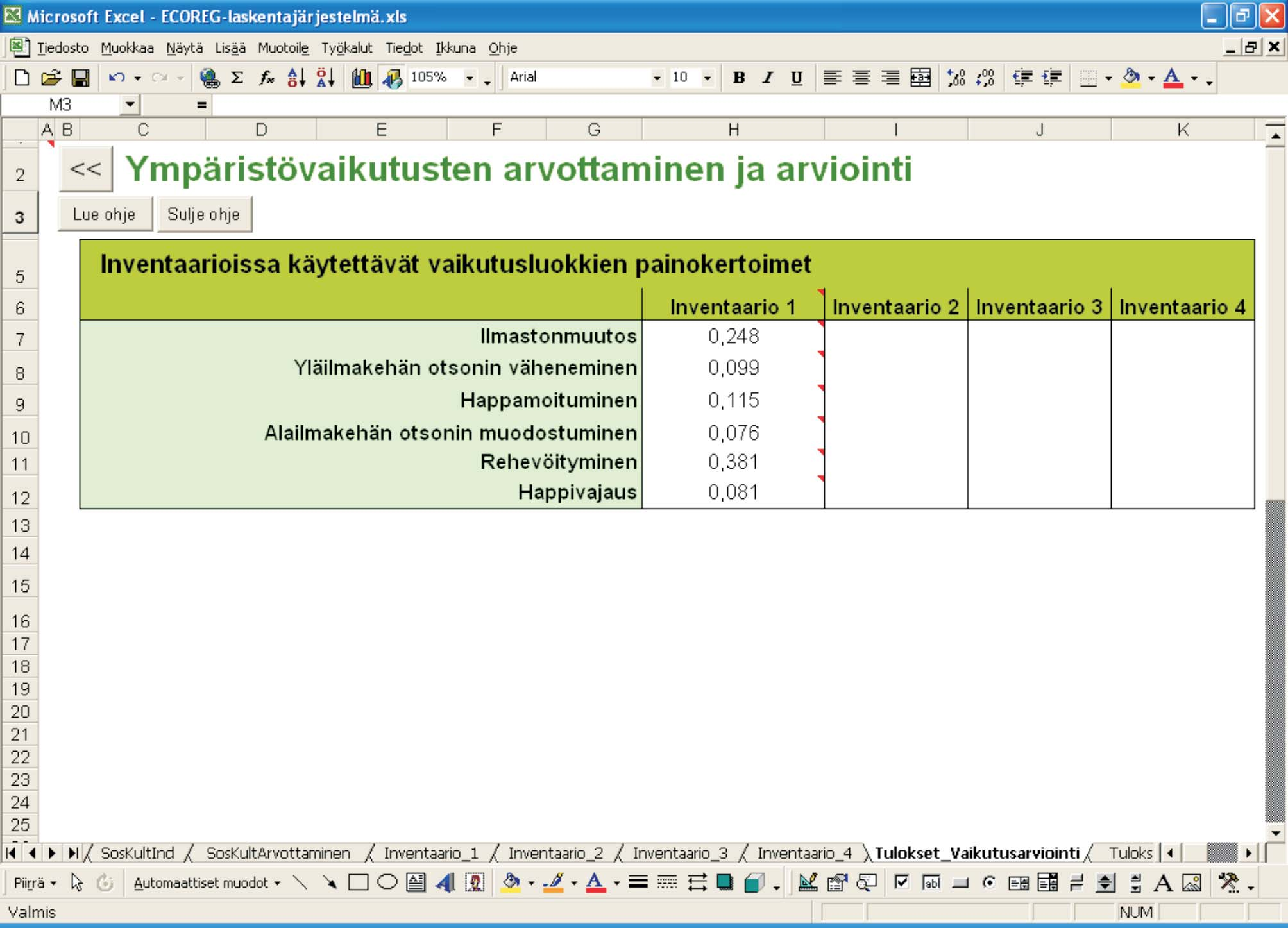Expand the Automaattiset muodot AutoShapes menu
Screen dimensions: 1288x928
point(207,882)
